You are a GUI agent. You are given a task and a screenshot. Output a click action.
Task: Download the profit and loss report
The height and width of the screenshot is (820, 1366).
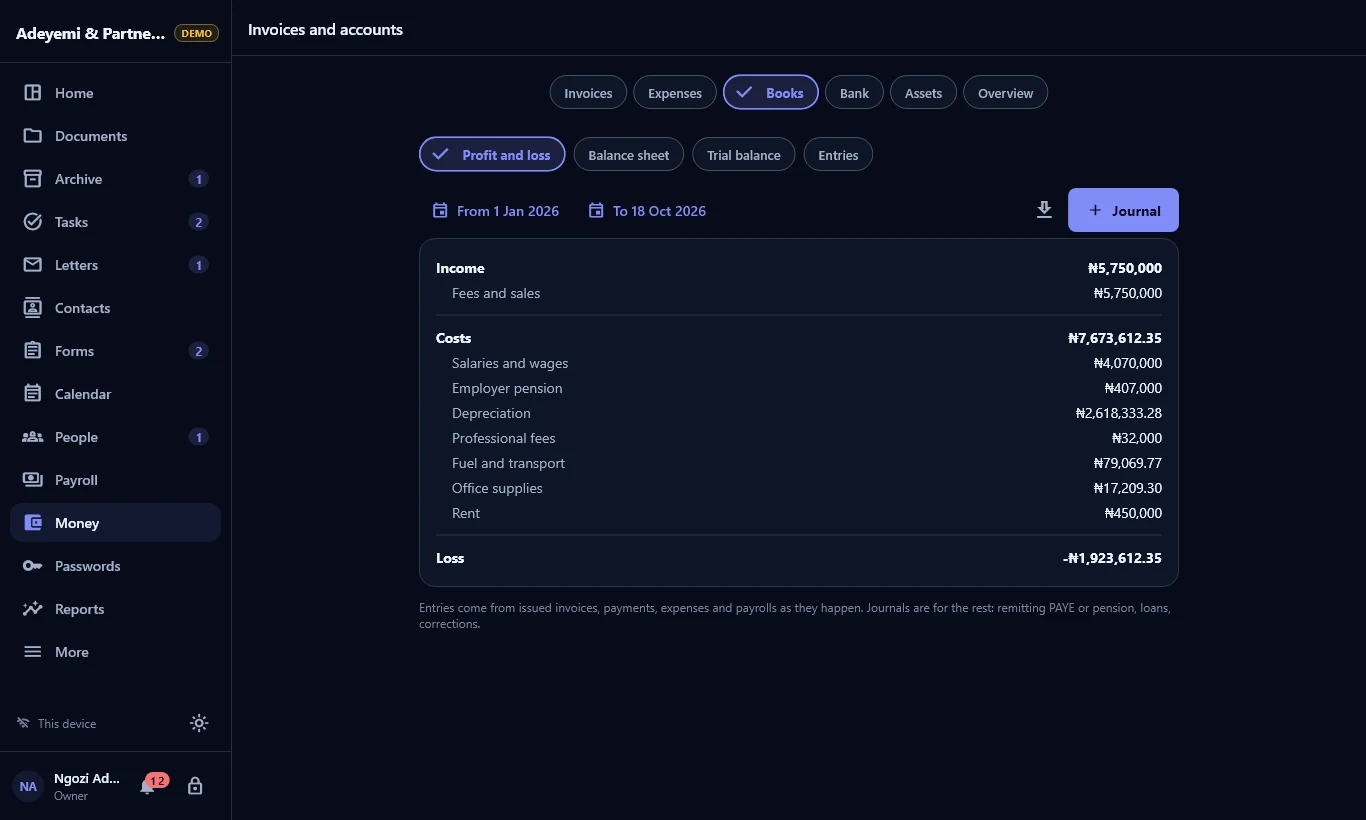(x=1044, y=210)
